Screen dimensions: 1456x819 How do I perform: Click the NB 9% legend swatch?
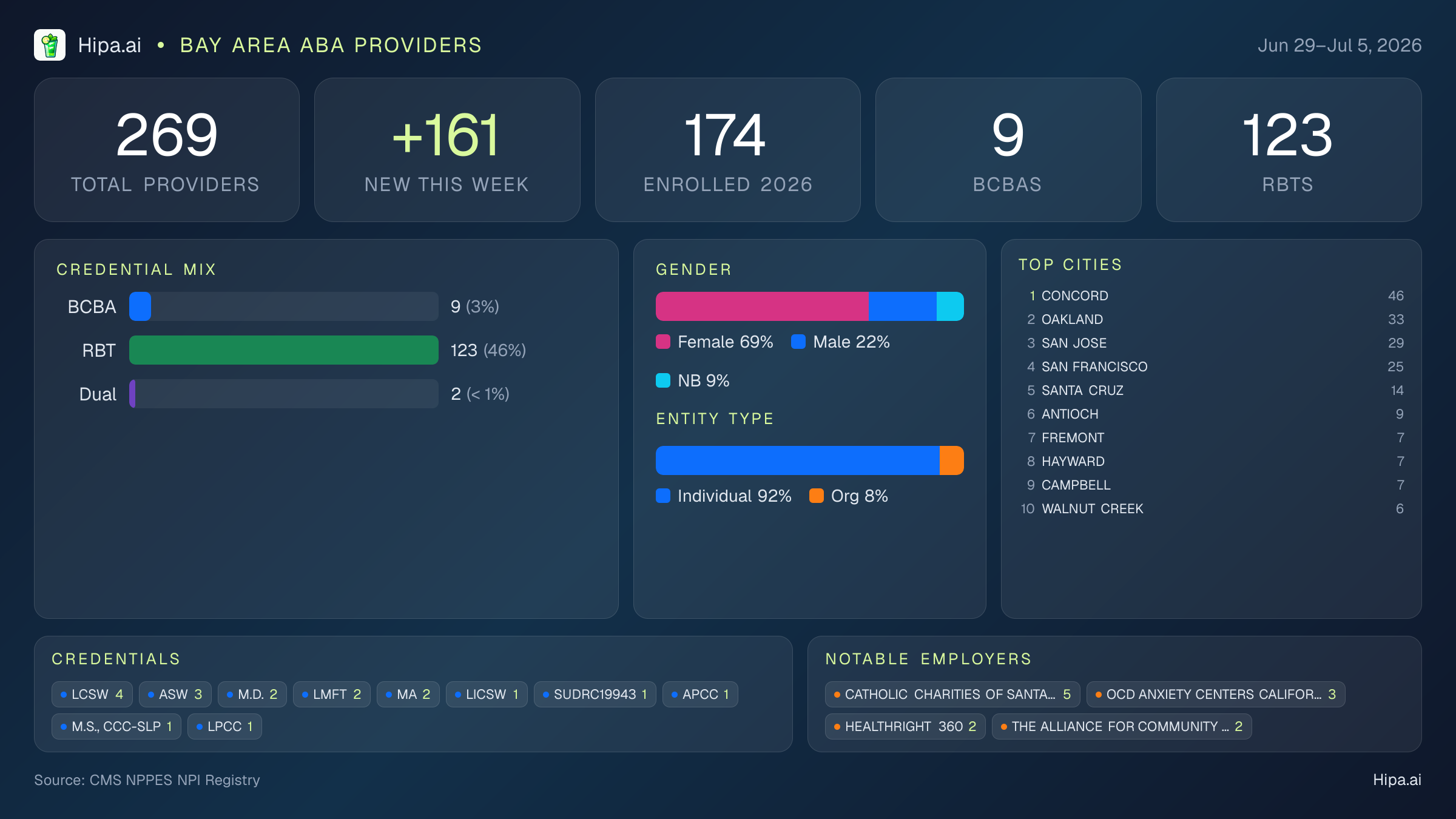[x=663, y=380]
